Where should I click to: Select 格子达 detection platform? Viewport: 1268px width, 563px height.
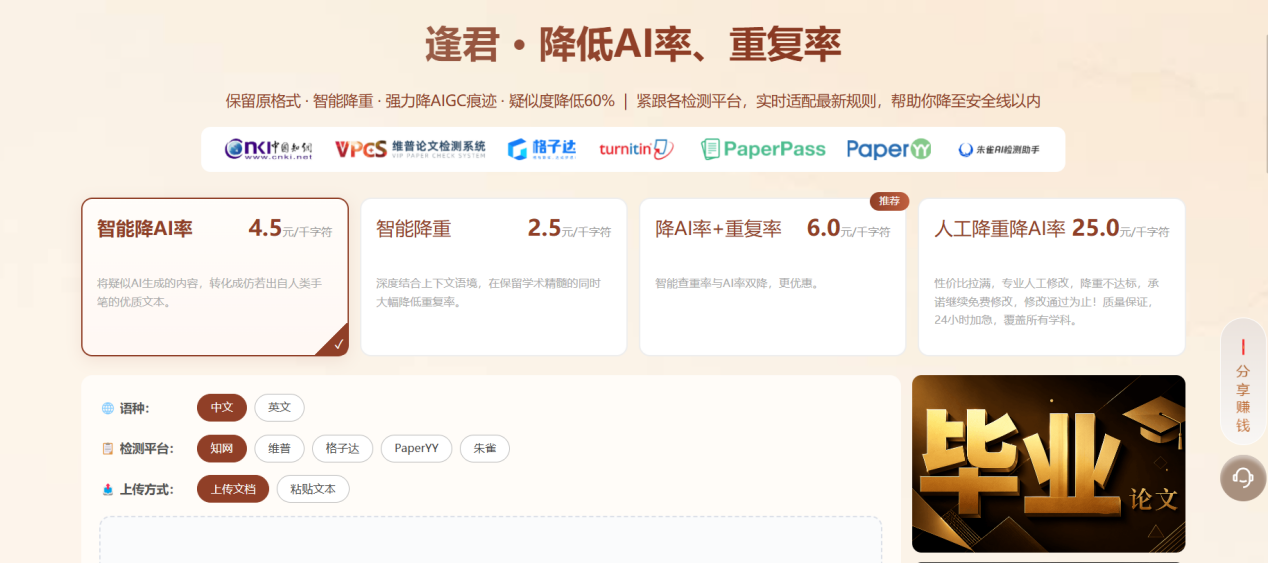(342, 448)
